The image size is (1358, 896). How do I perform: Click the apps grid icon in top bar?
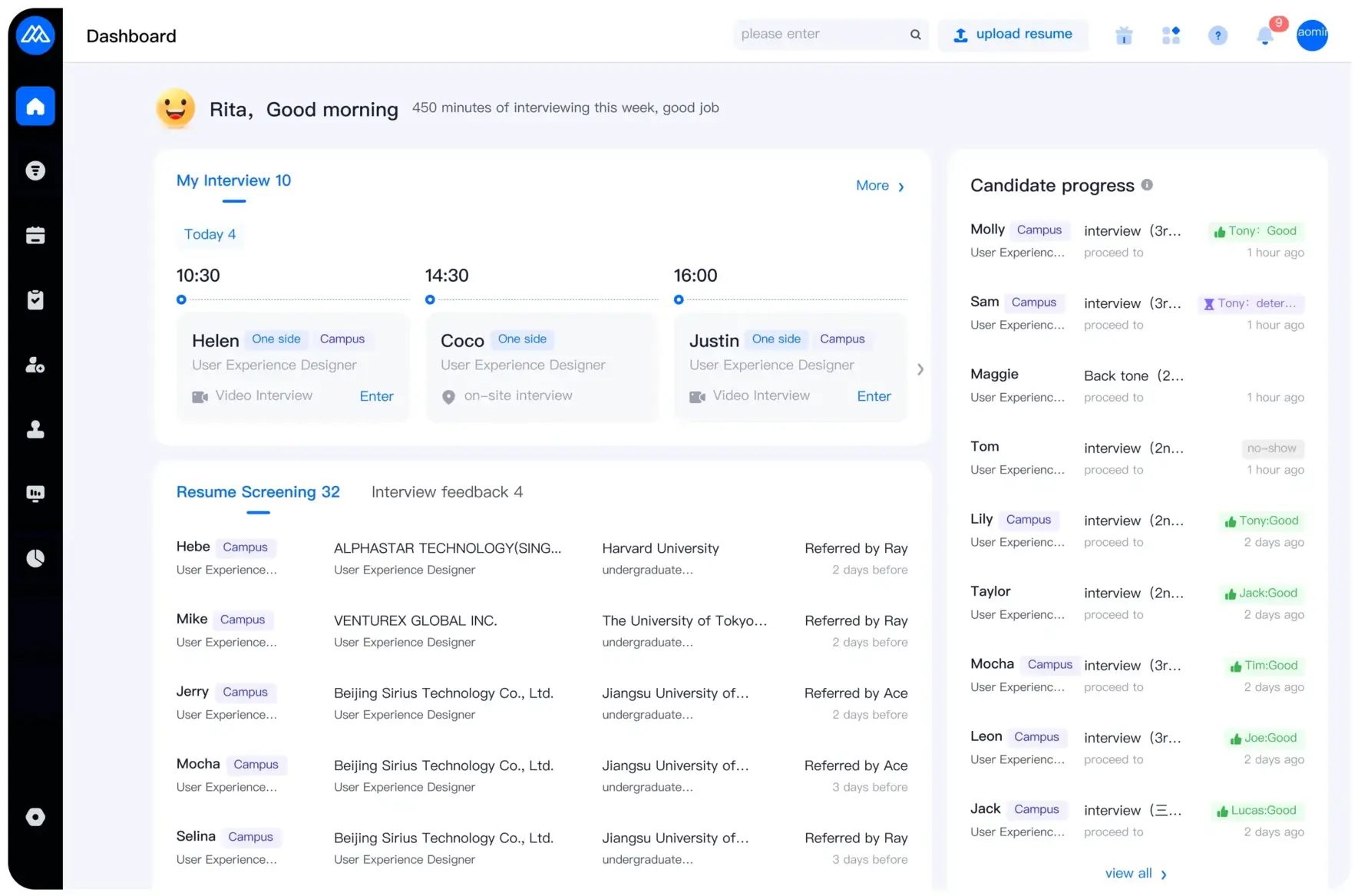(1171, 35)
